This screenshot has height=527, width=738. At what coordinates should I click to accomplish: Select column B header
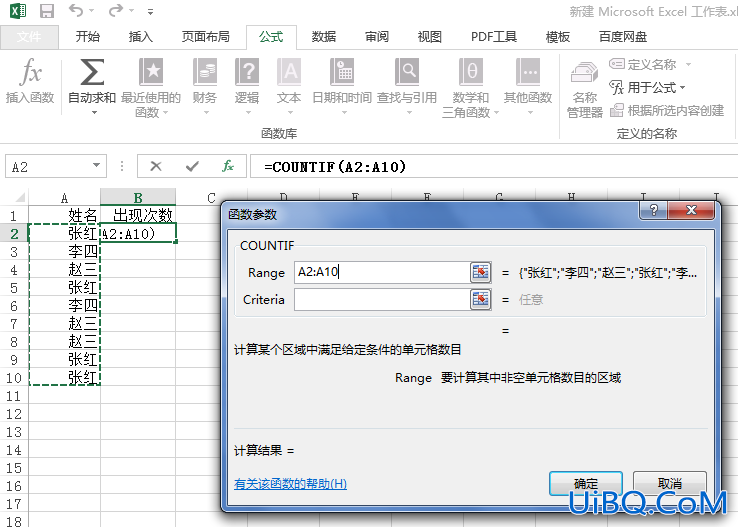click(x=138, y=198)
